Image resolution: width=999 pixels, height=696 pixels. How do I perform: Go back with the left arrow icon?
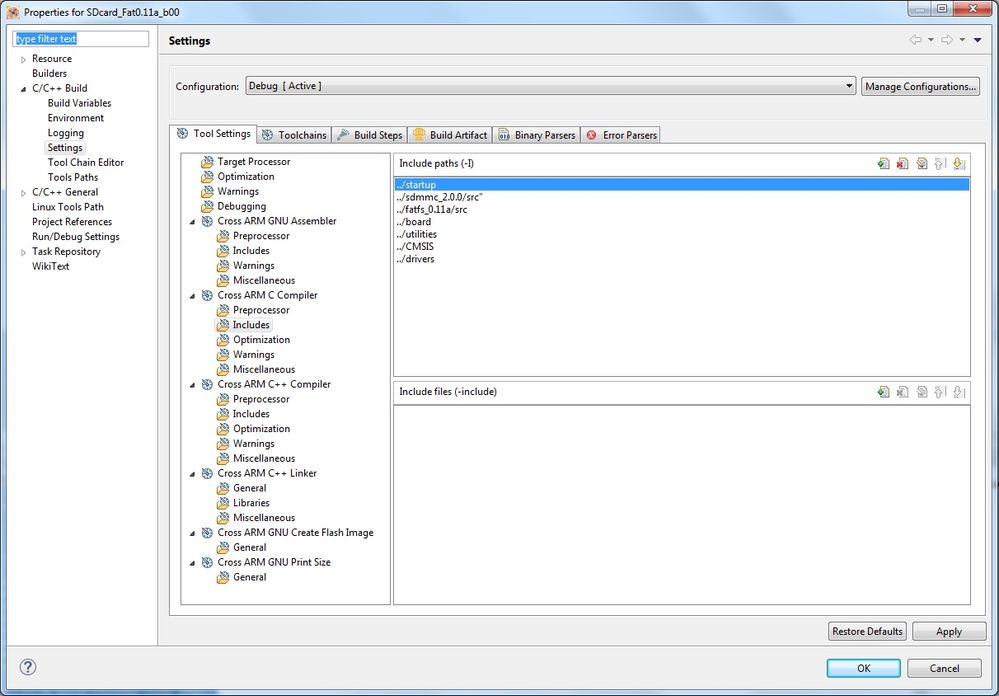916,40
